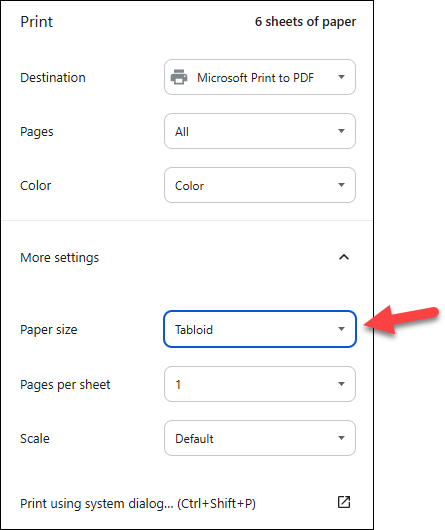Image resolution: width=445 pixels, height=530 pixels.
Task: Click the More settings label
Action: [x=59, y=258]
